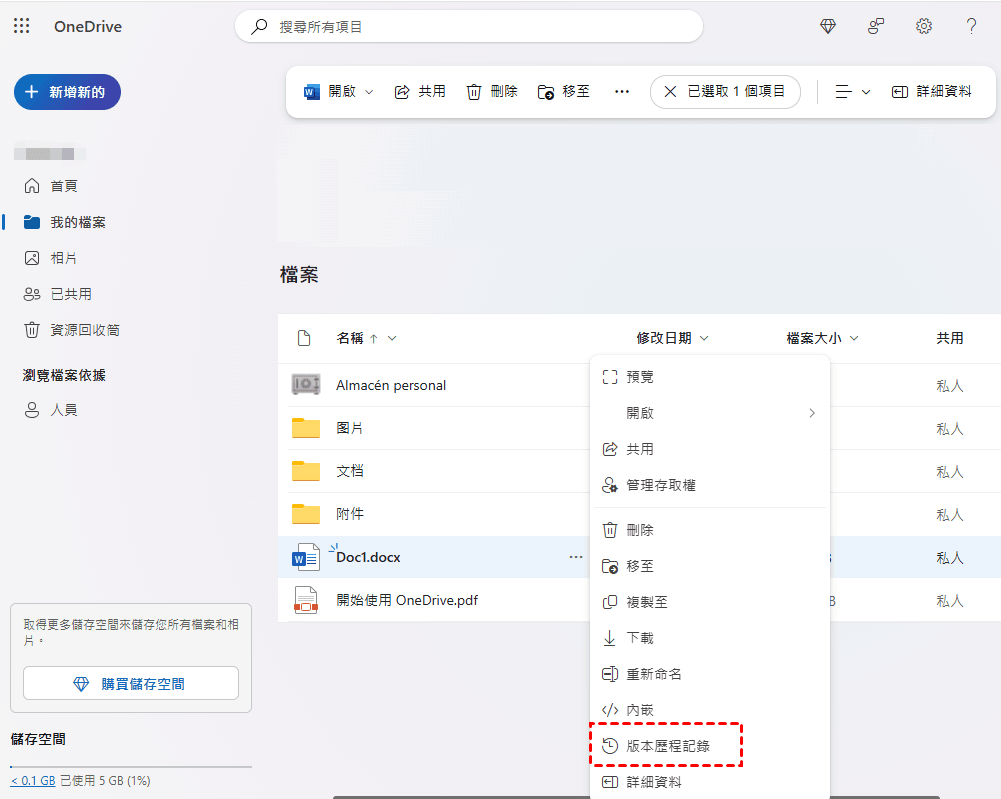Screen dimensions: 1001x799
Task: Choose 重新命名 in the context menu
Action: [x=710, y=673]
